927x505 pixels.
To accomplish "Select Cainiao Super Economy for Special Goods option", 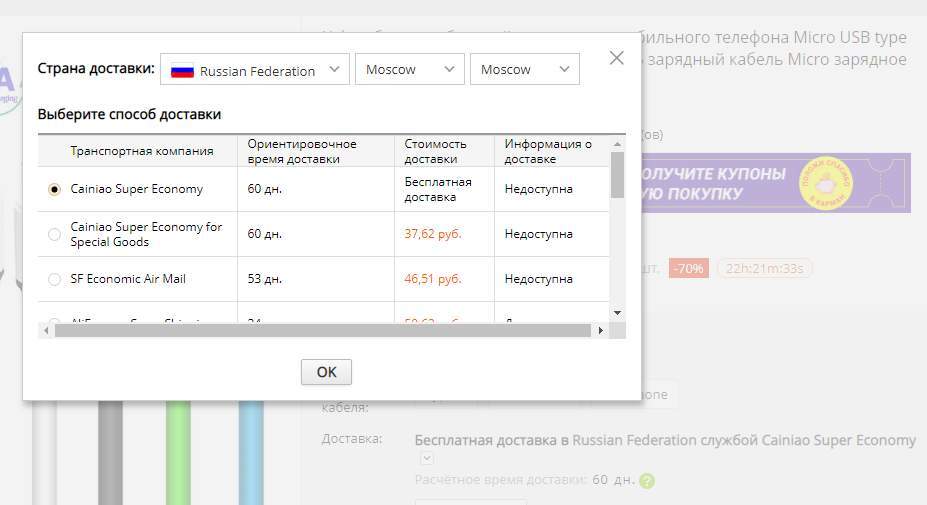I will click(54, 234).
